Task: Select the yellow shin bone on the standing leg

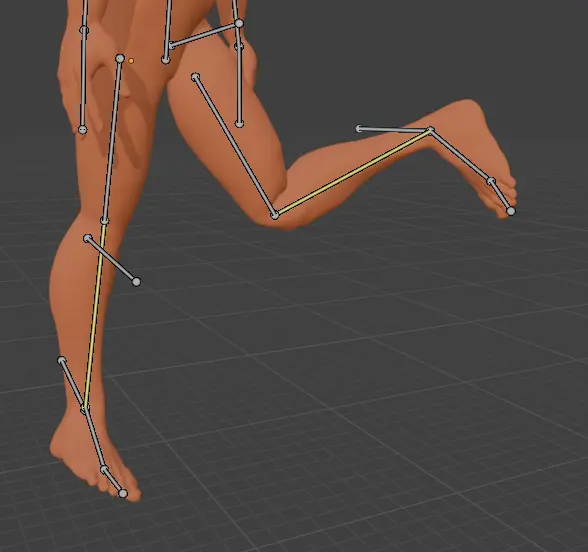Action: [x=94, y=316]
